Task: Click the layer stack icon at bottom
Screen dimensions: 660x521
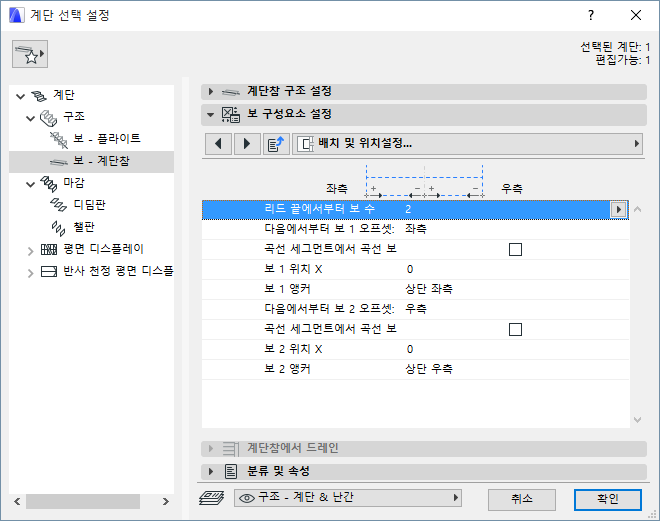Action: coord(211,498)
